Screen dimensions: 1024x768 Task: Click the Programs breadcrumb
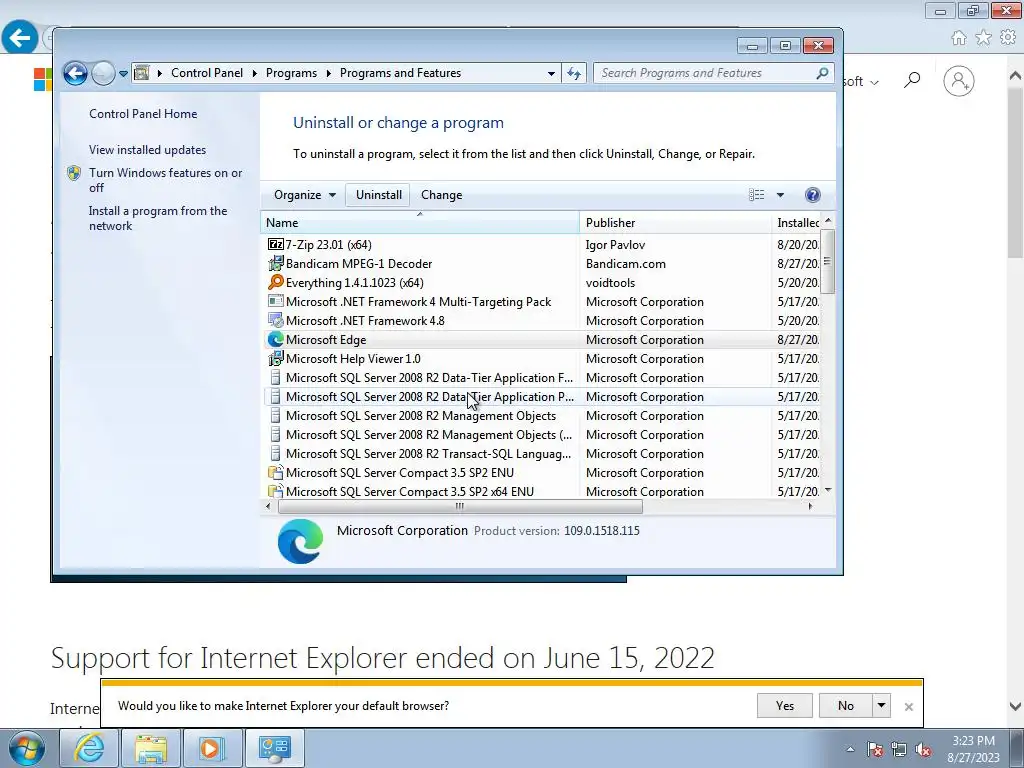point(291,73)
